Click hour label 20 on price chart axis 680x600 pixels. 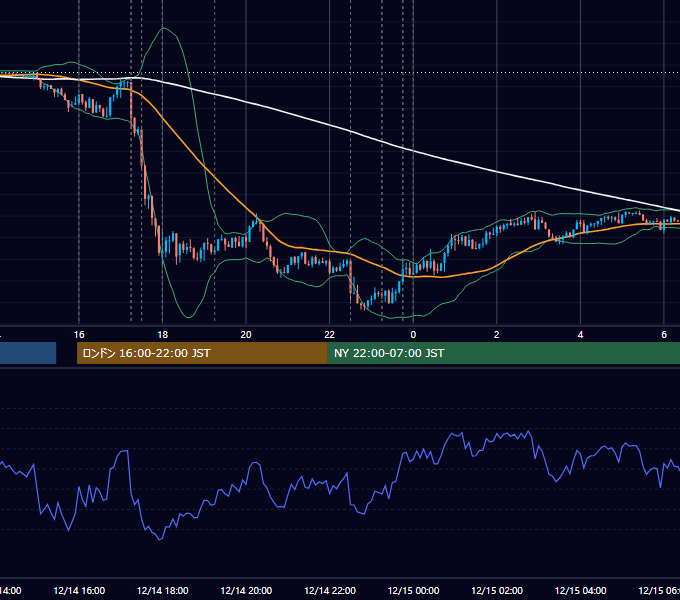point(246,335)
